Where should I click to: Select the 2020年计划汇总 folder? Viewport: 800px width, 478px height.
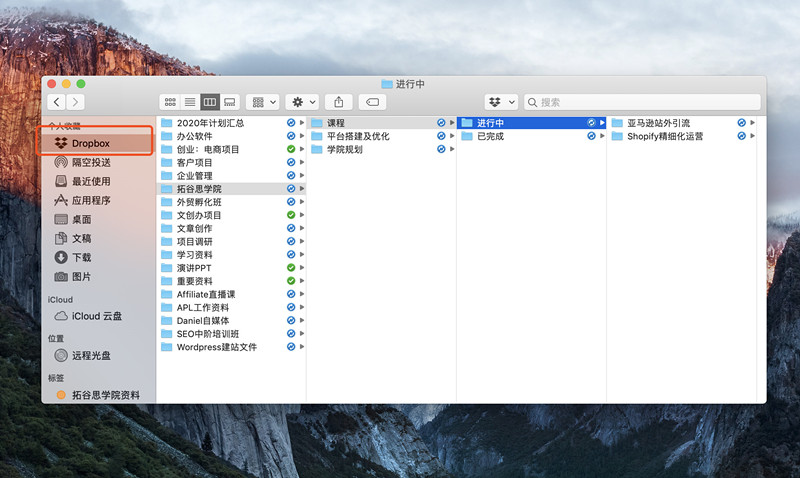pyautogui.click(x=231, y=123)
